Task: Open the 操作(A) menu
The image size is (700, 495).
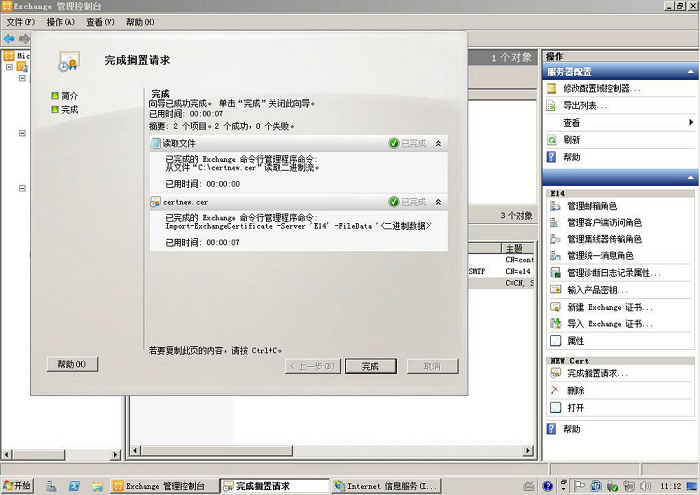Action: pyautogui.click(x=60, y=21)
